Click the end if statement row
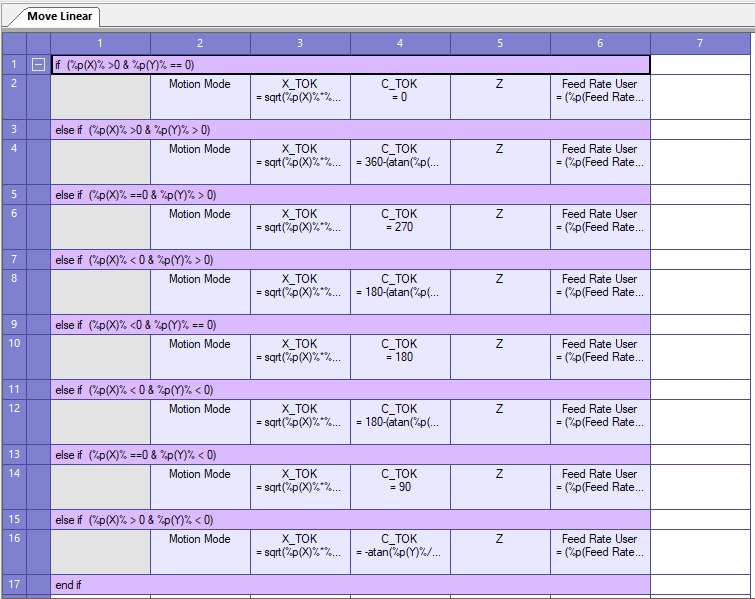Image resolution: width=755 pixels, height=599 pixels. coord(350,584)
